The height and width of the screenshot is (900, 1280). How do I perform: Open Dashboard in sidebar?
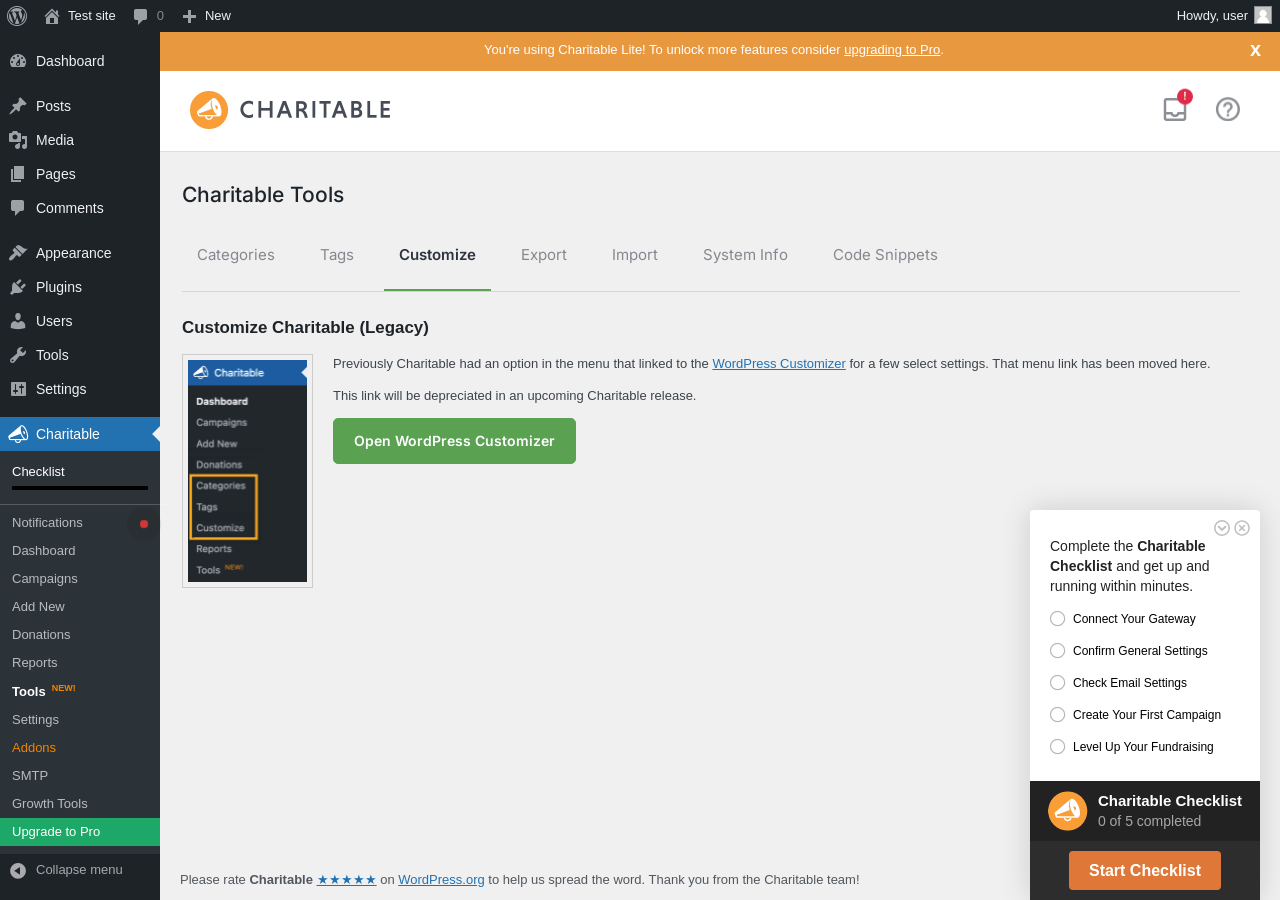[x=80, y=61]
